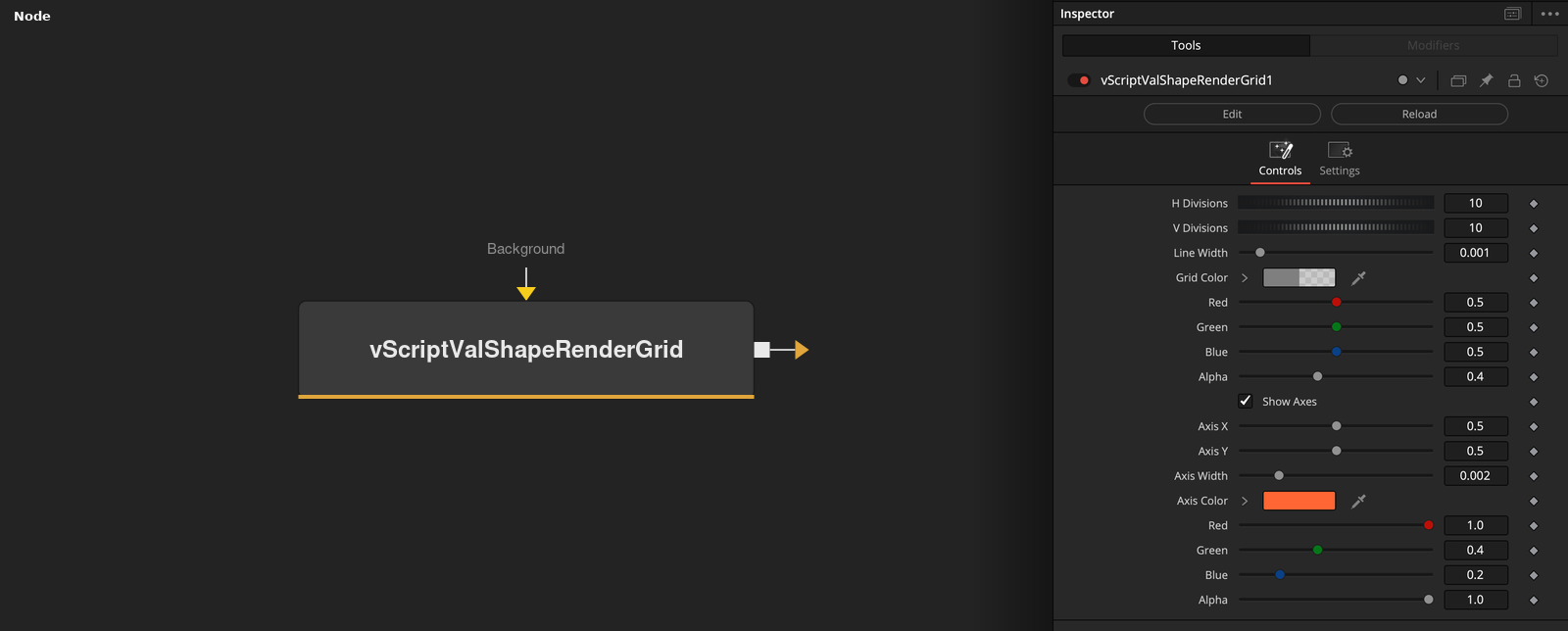Click the yellow Background input arrow
The height and width of the screenshot is (631, 1568).
(526, 293)
